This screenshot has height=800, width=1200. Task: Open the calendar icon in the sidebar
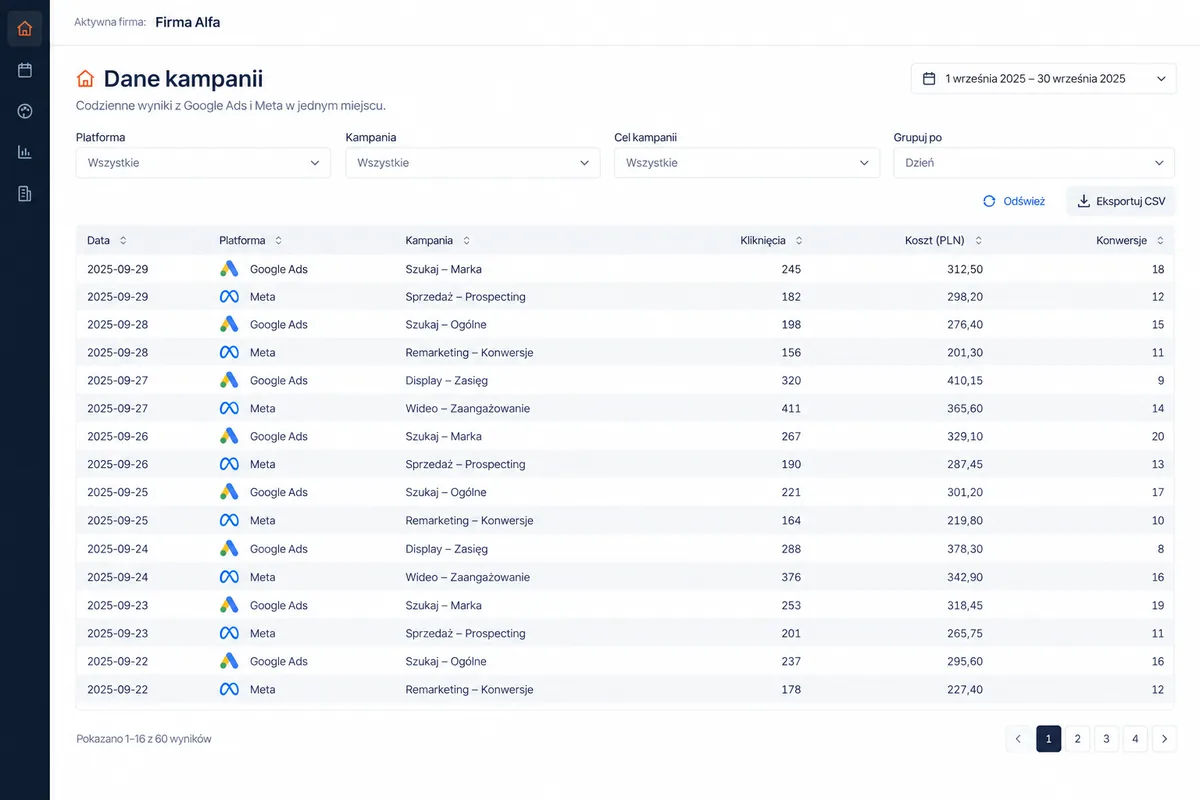click(x=25, y=70)
